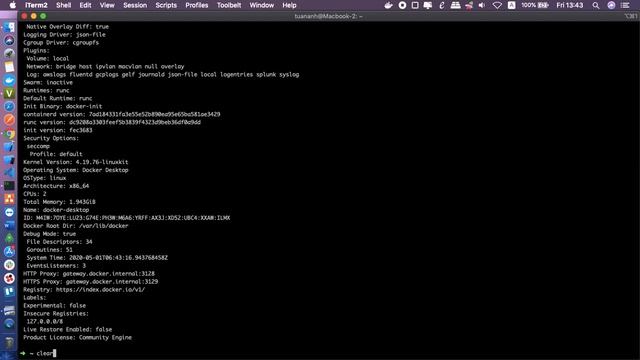Click the 'Debug Mode: true' line
Screen dimensions: 640x360
[49, 233]
